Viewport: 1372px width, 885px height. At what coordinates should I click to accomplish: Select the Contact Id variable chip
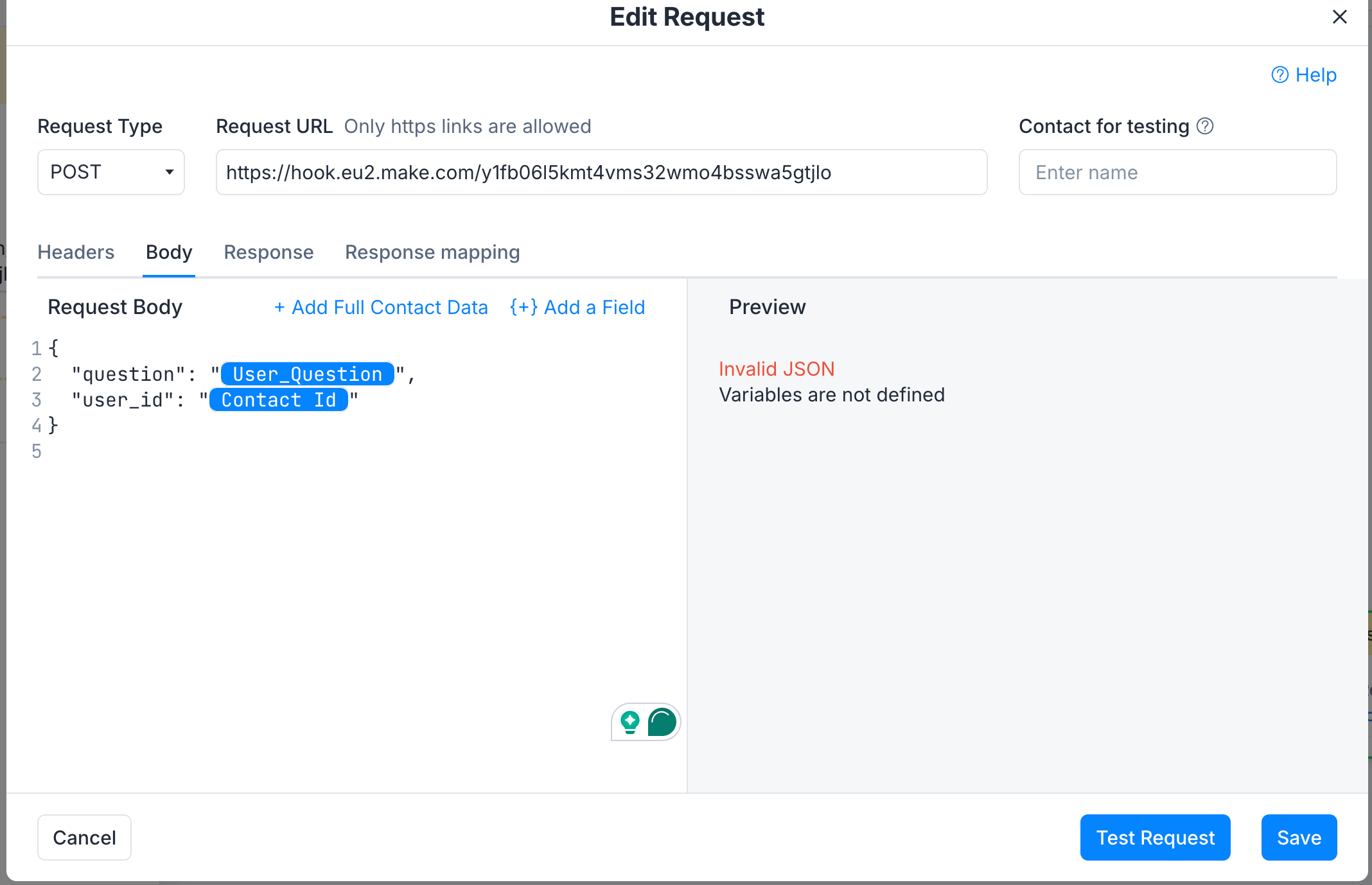[x=279, y=399]
